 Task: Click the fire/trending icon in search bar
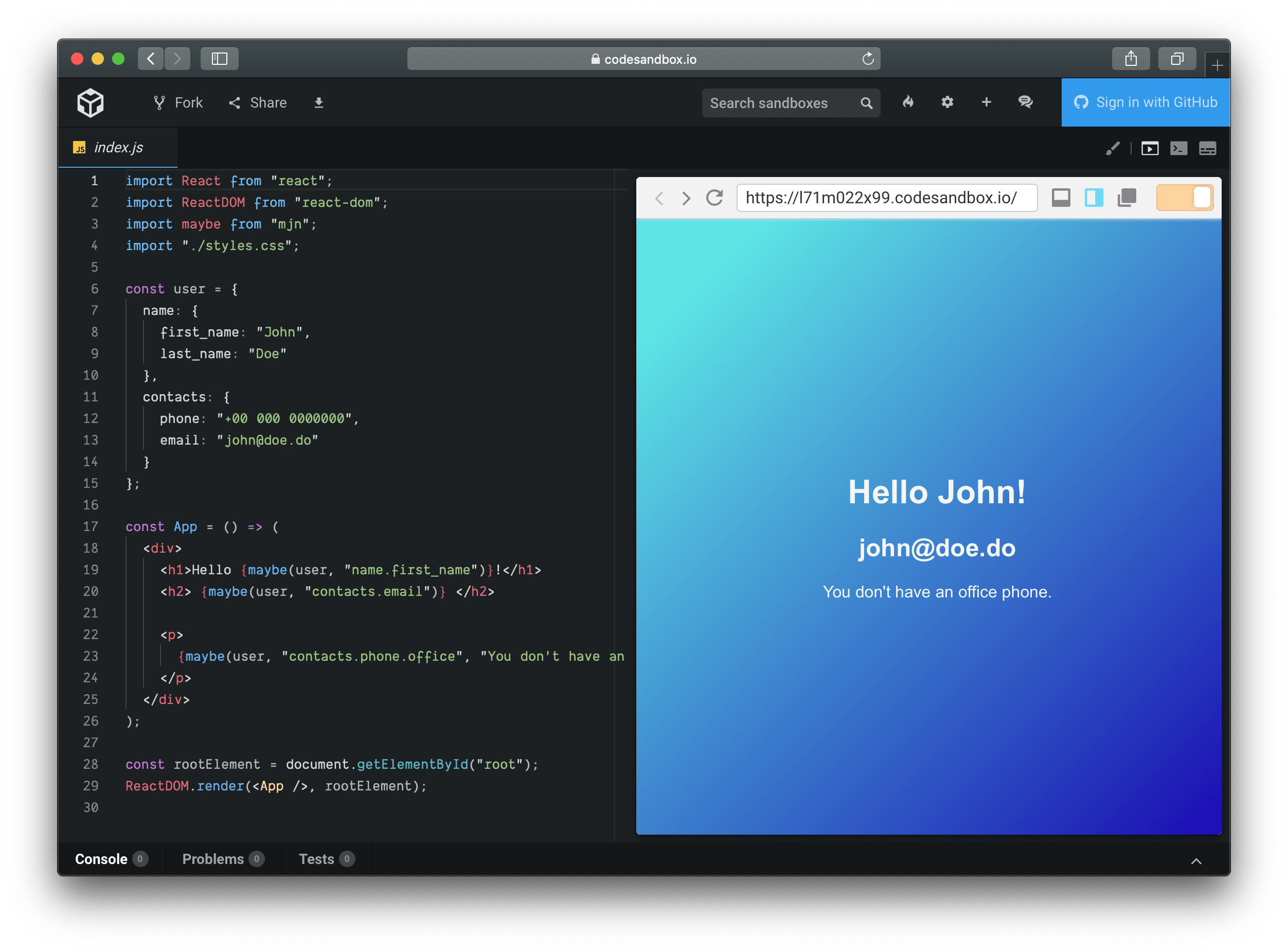click(912, 103)
